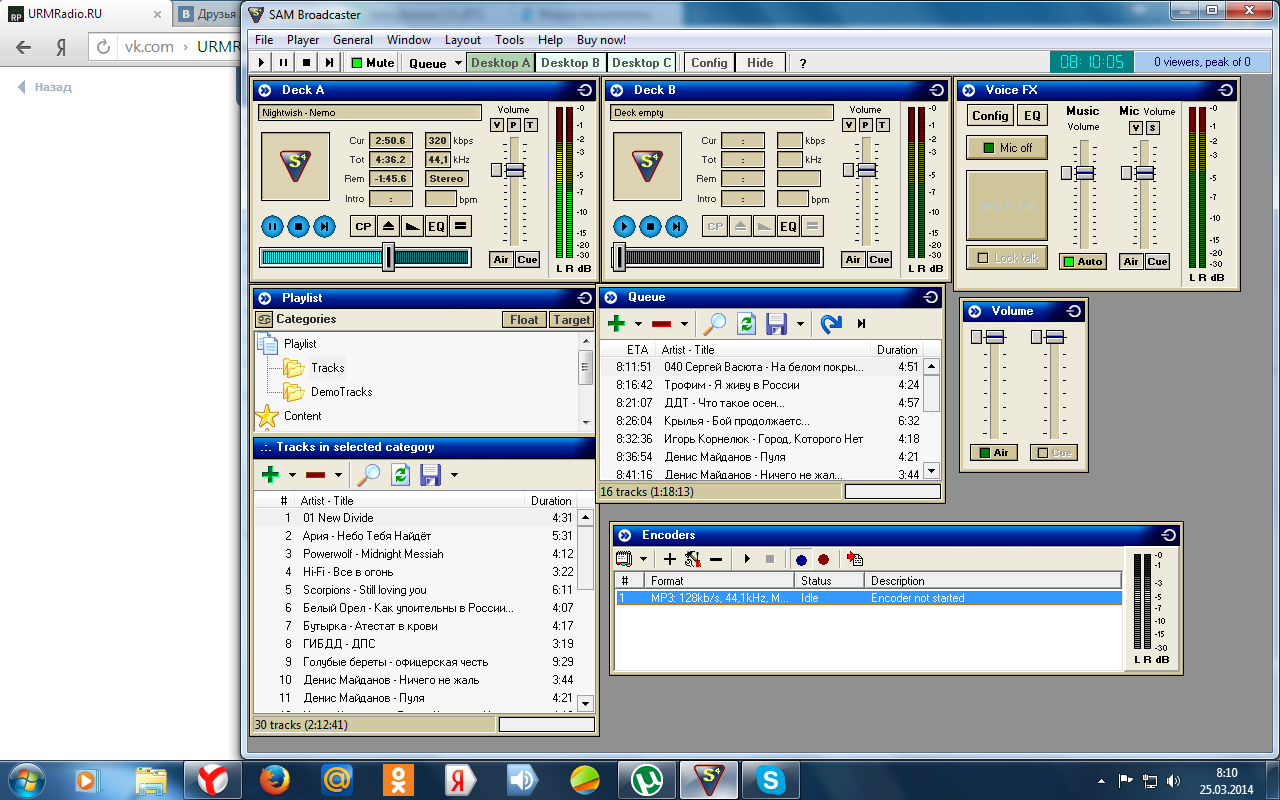Add tracks to Queue with green plus
The width and height of the screenshot is (1280, 800).
tap(617, 323)
